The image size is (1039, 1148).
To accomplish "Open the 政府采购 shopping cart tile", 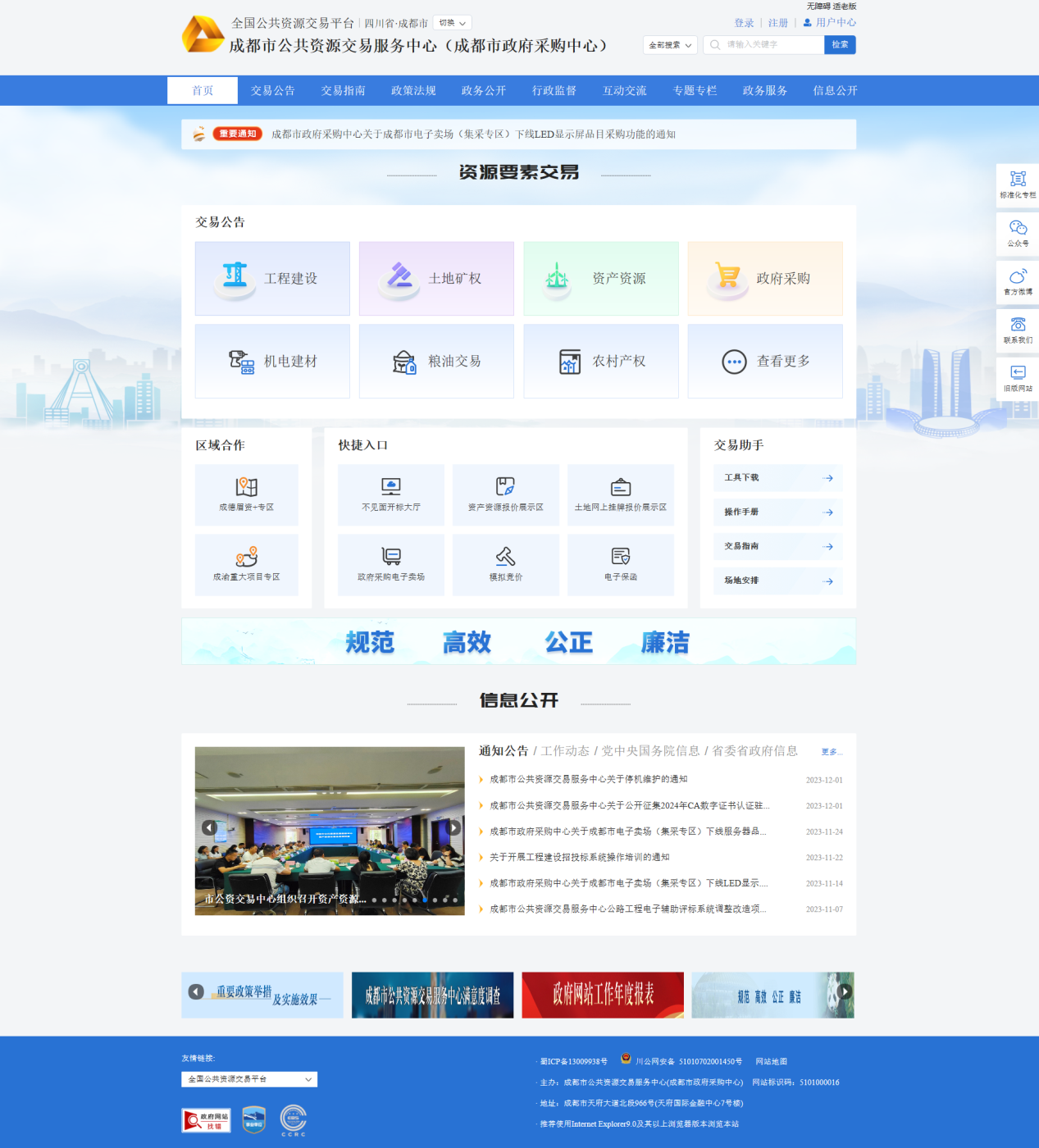I will 765,279.
